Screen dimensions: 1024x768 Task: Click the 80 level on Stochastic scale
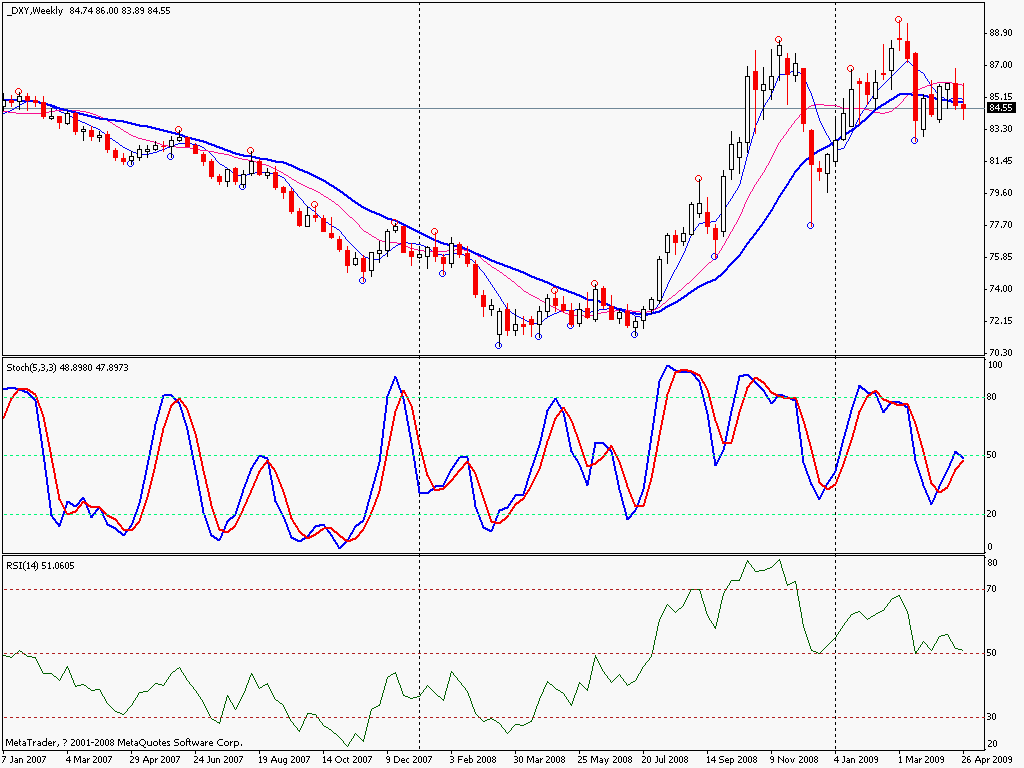tap(992, 397)
